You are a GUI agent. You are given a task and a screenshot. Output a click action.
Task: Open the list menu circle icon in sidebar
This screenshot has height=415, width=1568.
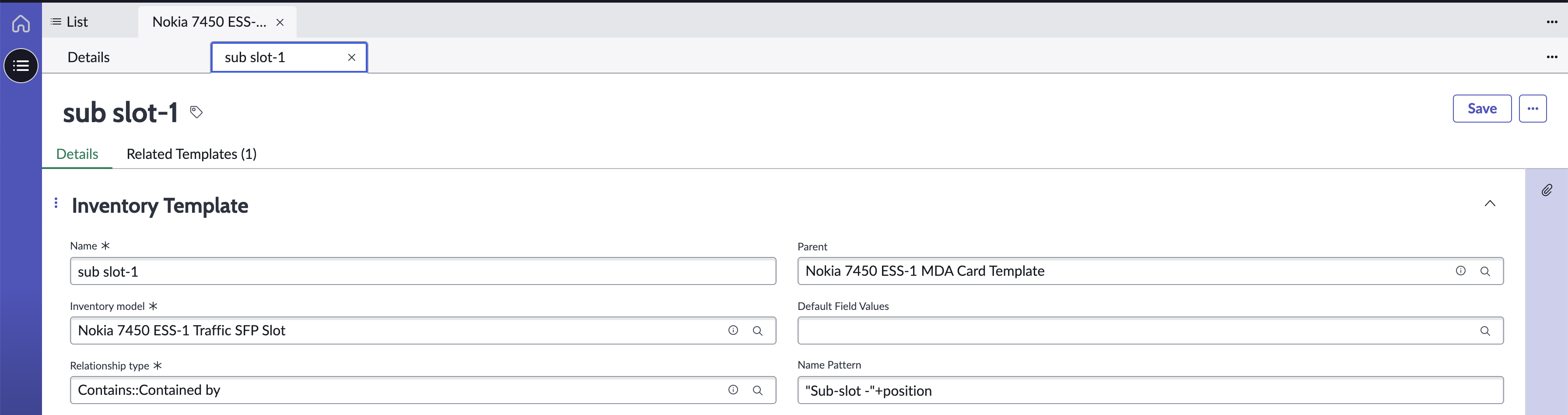[x=21, y=65]
